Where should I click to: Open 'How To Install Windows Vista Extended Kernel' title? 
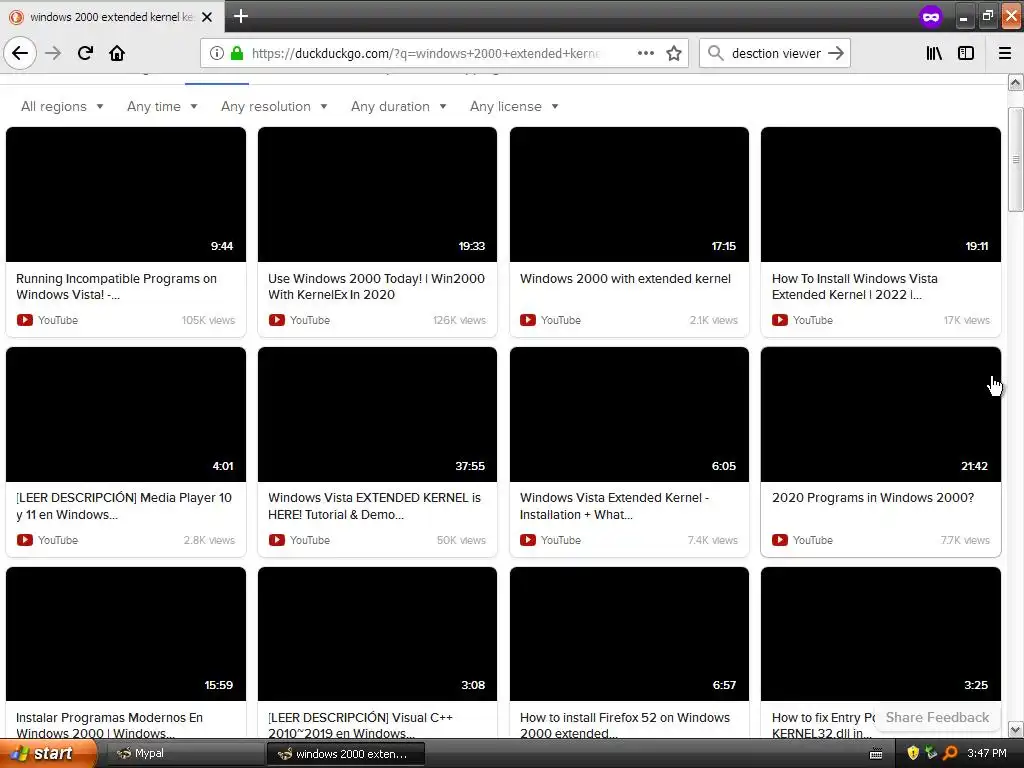pyautogui.click(x=854, y=287)
